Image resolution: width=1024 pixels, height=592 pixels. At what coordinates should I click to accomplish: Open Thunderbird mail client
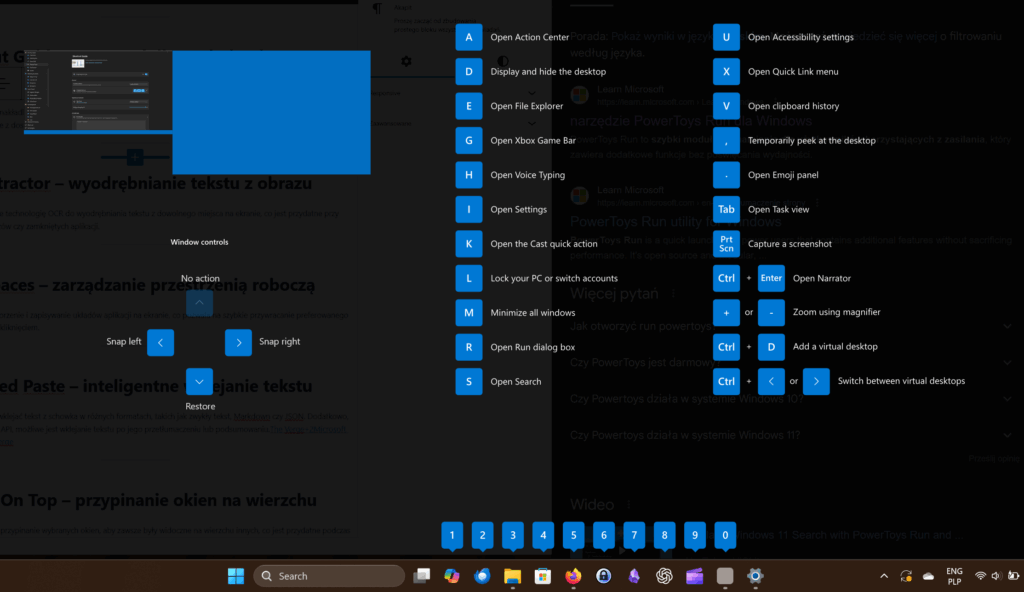point(482,576)
